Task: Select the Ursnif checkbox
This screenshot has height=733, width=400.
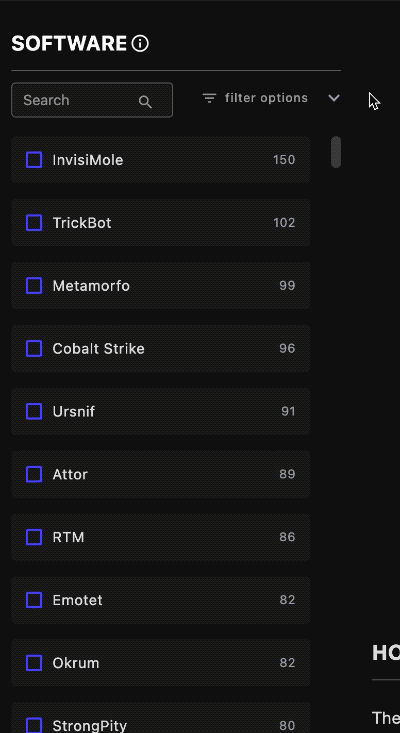Action: pos(34,411)
